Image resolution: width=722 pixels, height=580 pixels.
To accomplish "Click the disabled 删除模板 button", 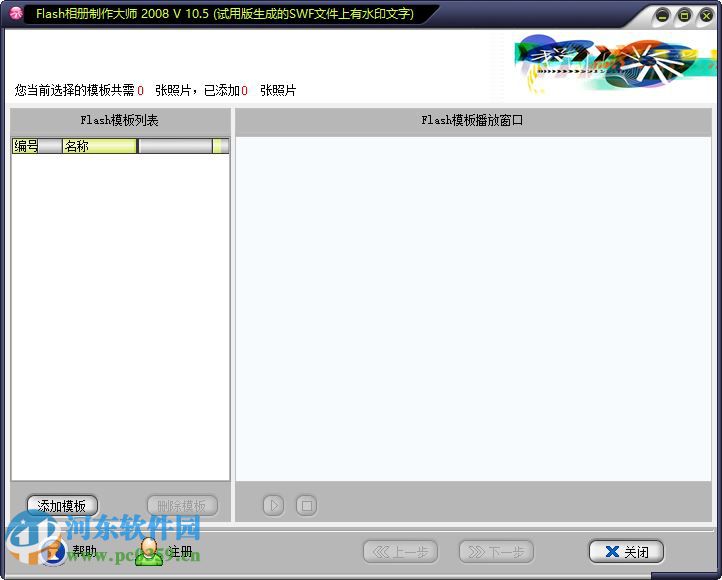I will pos(182,506).
